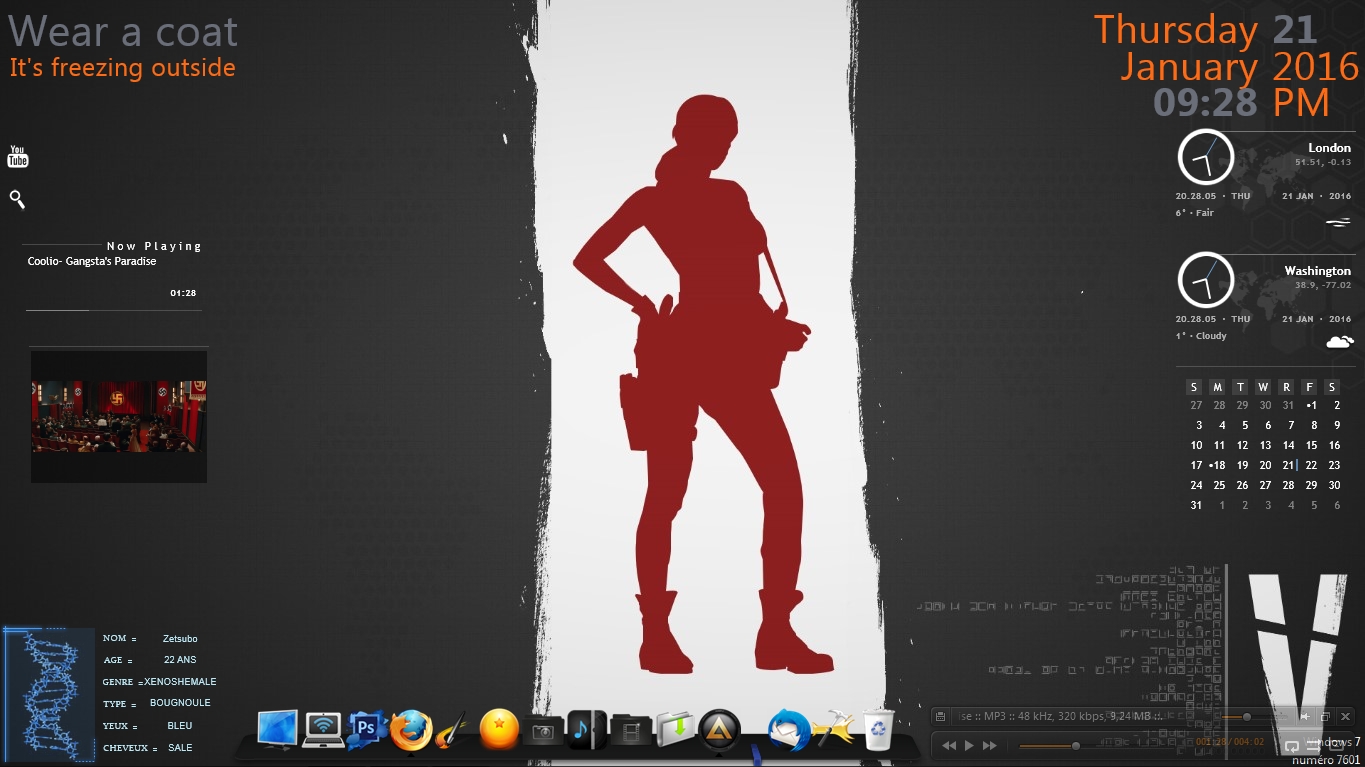Click the Washington cloudy weather icon
Viewport: 1365px width, 767px height.
1340,342
